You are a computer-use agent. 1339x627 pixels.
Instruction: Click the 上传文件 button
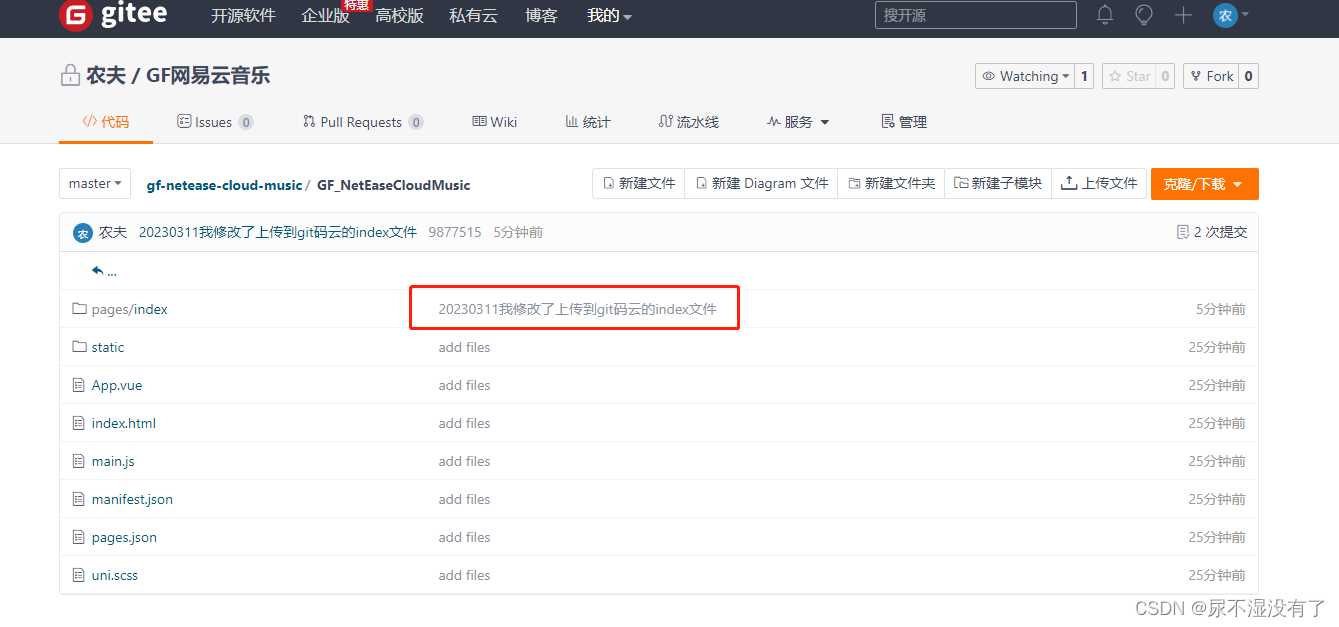(1099, 184)
